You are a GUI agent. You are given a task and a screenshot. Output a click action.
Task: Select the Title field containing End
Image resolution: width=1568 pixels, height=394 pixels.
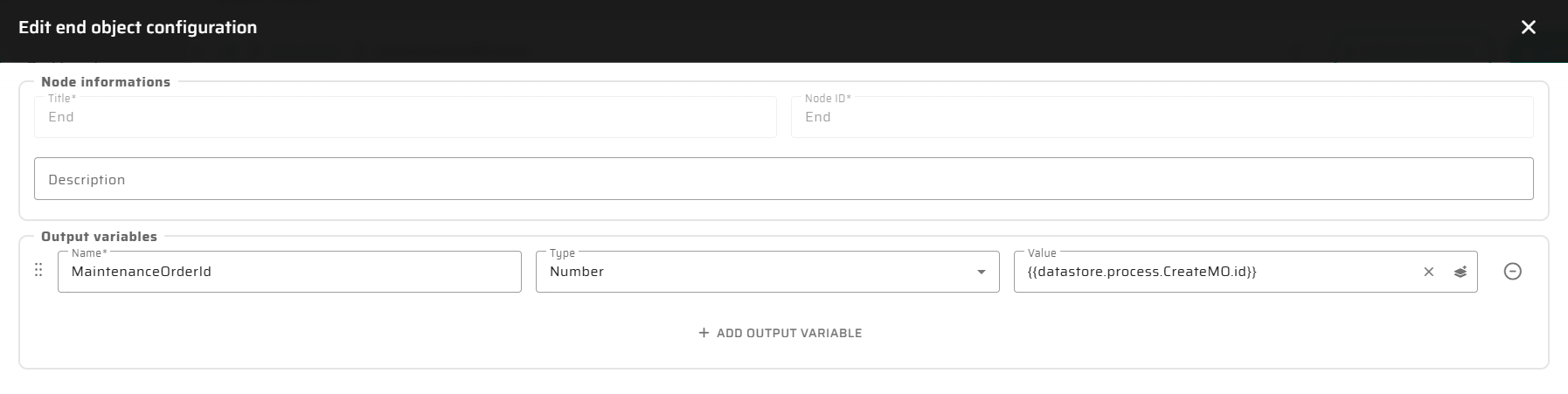coord(405,117)
